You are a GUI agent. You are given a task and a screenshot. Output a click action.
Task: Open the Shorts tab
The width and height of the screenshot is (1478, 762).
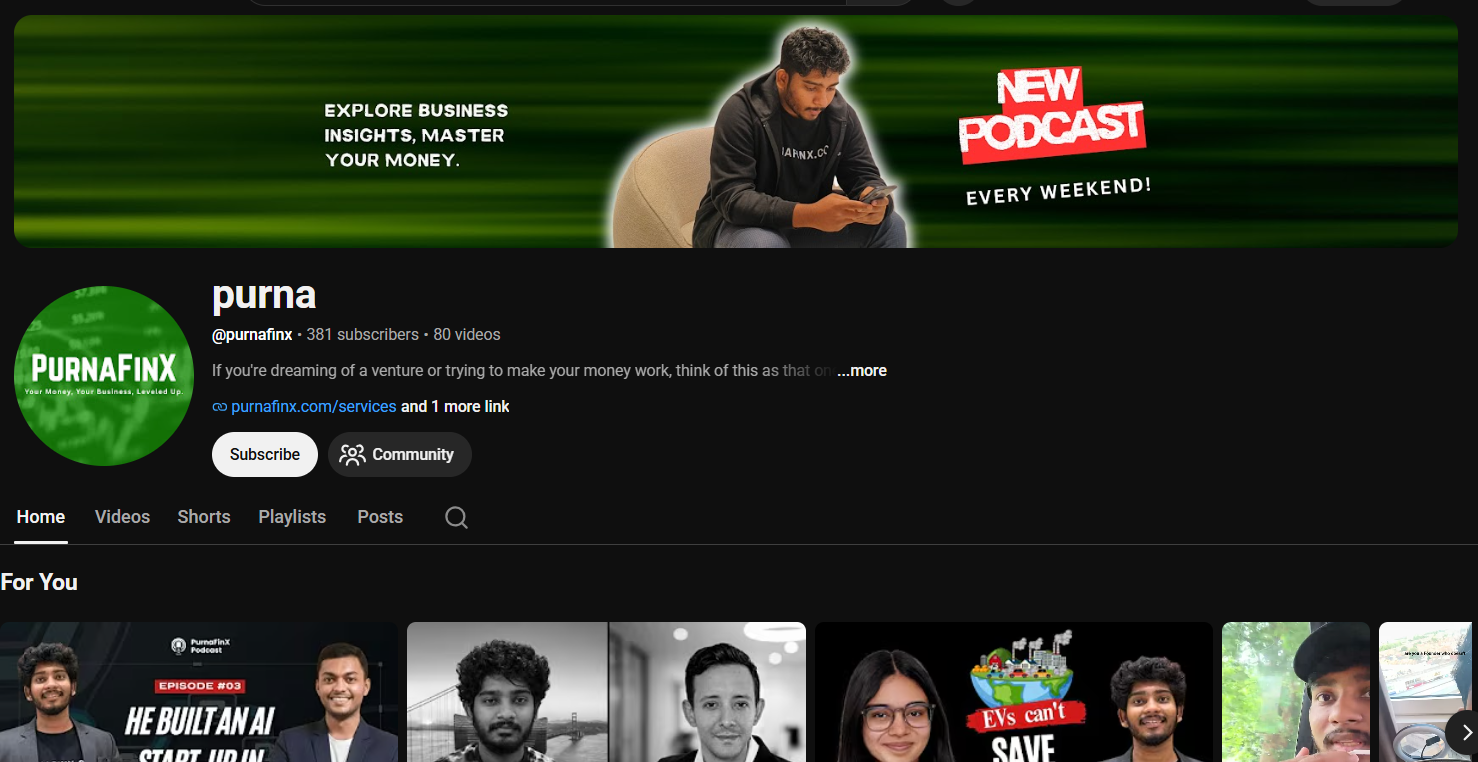[204, 517]
